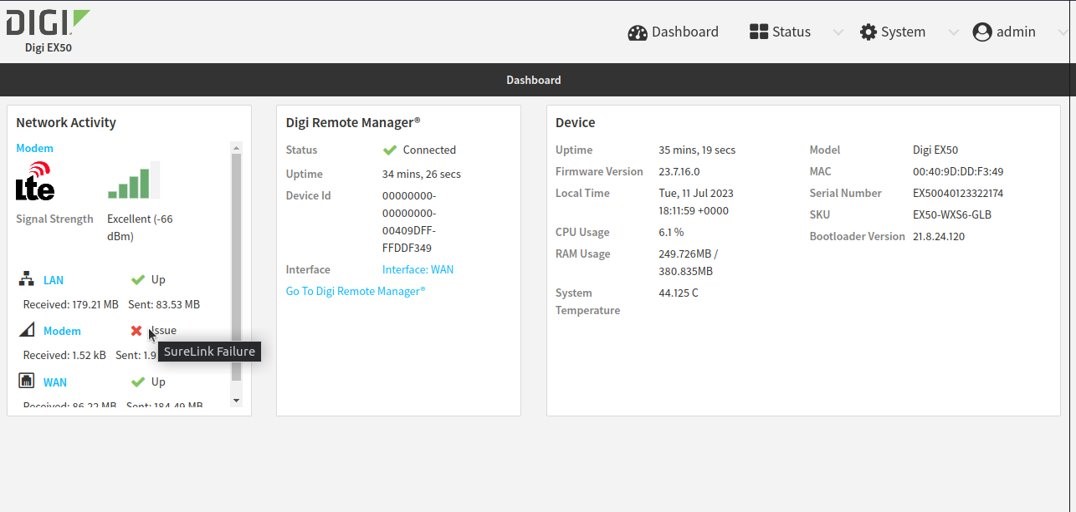Click the Dashboard title bar text

533,80
